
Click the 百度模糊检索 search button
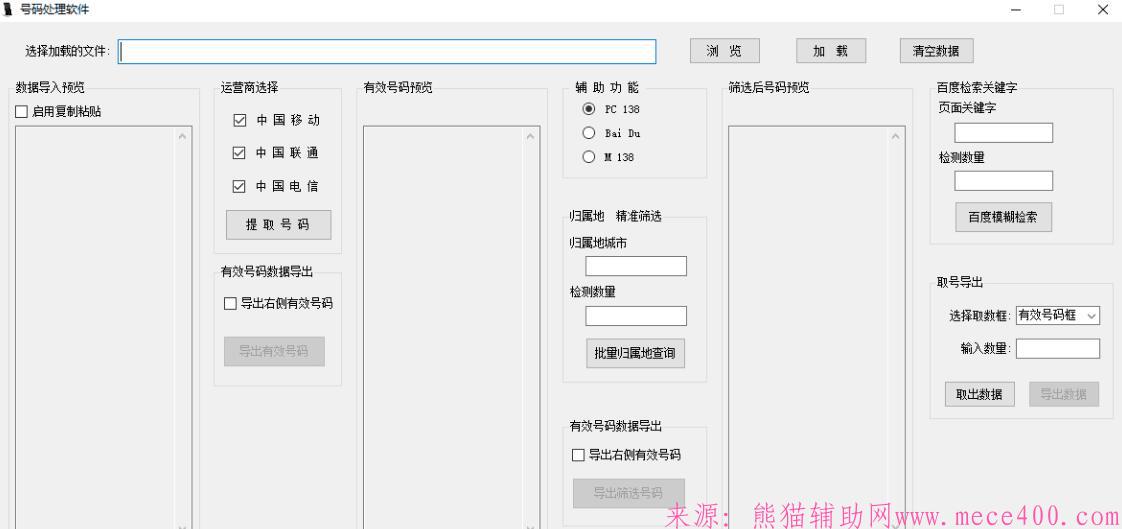[x=1003, y=219]
